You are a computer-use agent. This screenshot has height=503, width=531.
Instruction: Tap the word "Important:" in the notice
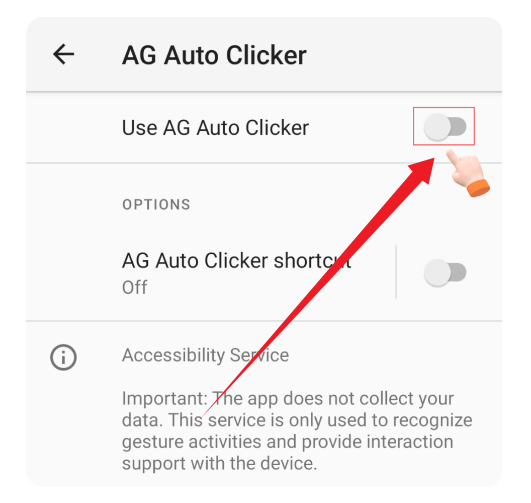[165, 399]
